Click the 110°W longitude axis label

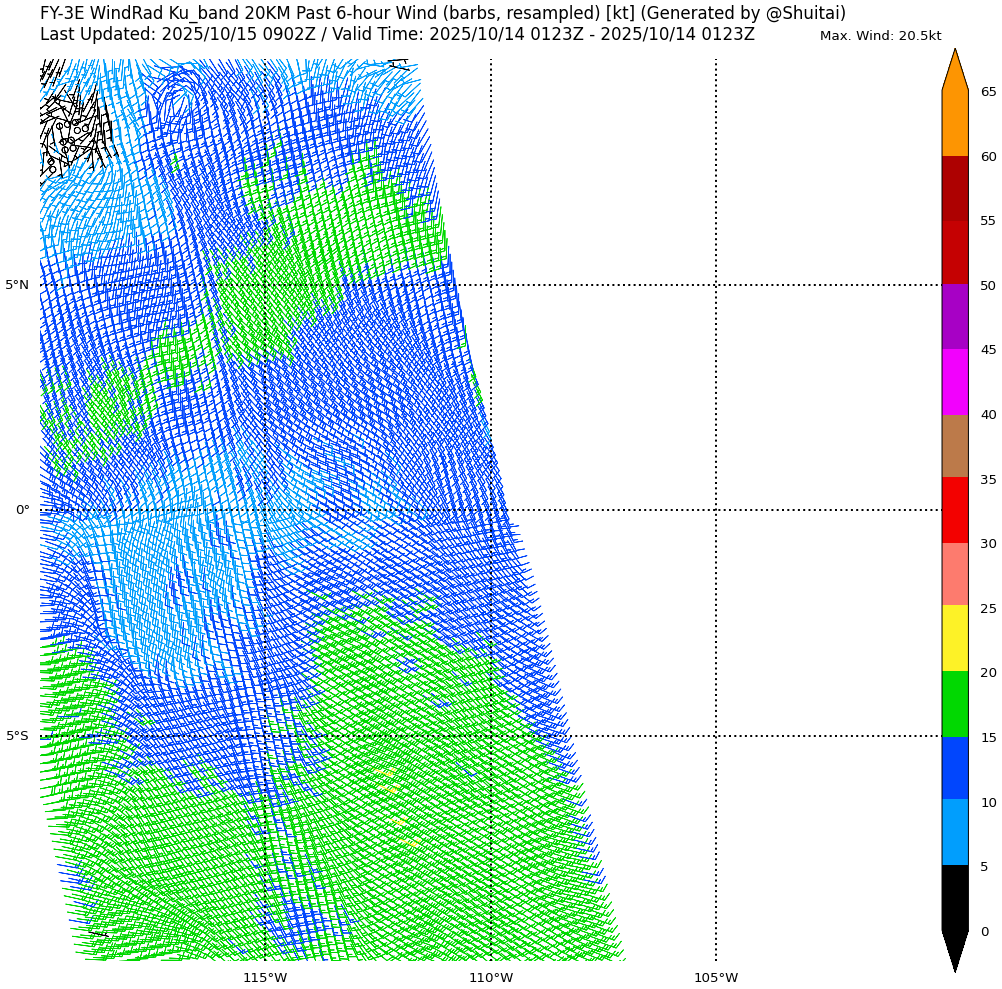(490, 977)
